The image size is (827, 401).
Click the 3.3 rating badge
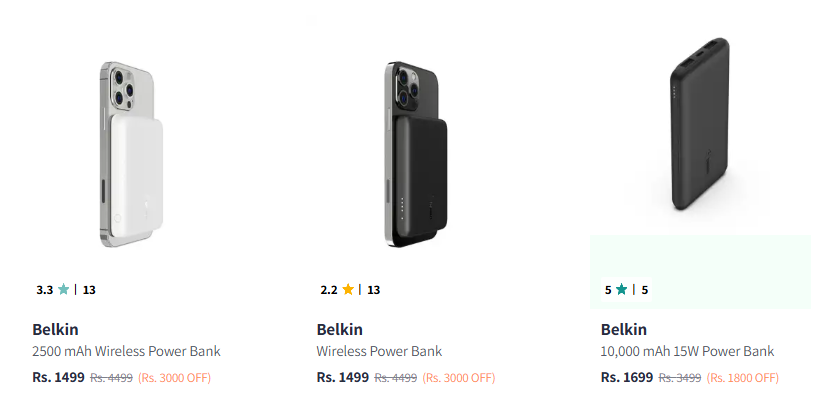click(66, 290)
